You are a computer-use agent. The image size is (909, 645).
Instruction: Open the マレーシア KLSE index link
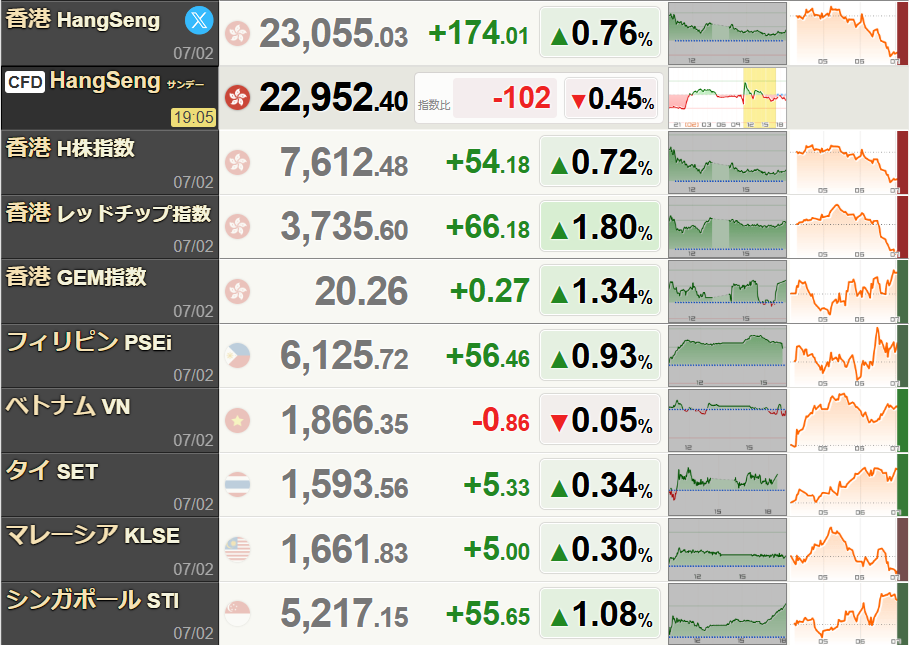point(93,535)
